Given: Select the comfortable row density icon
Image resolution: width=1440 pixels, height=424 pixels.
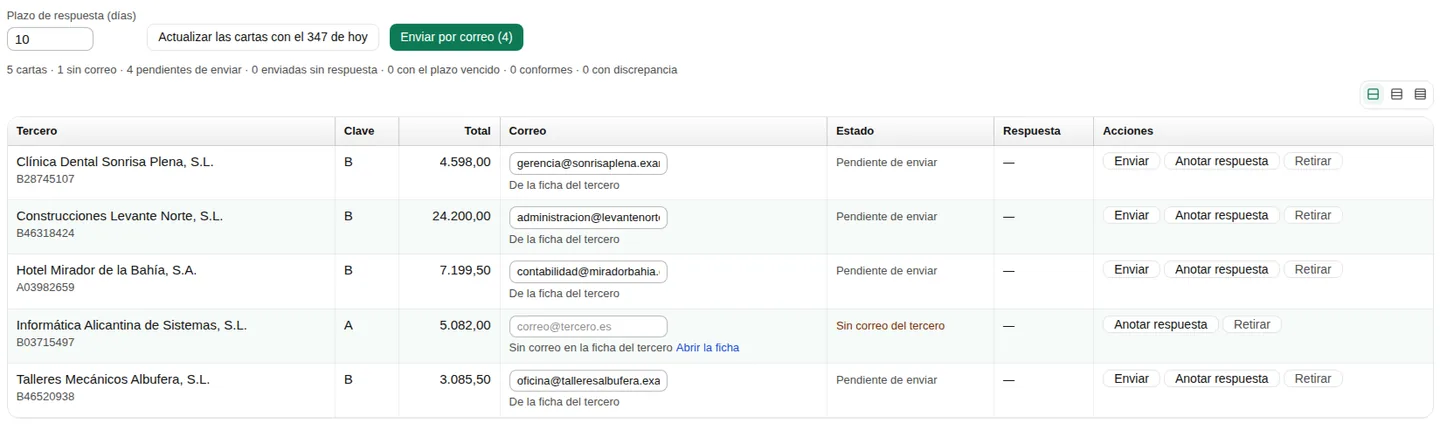Looking at the screenshot, I should pyautogui.click(x=1373, y=94).
